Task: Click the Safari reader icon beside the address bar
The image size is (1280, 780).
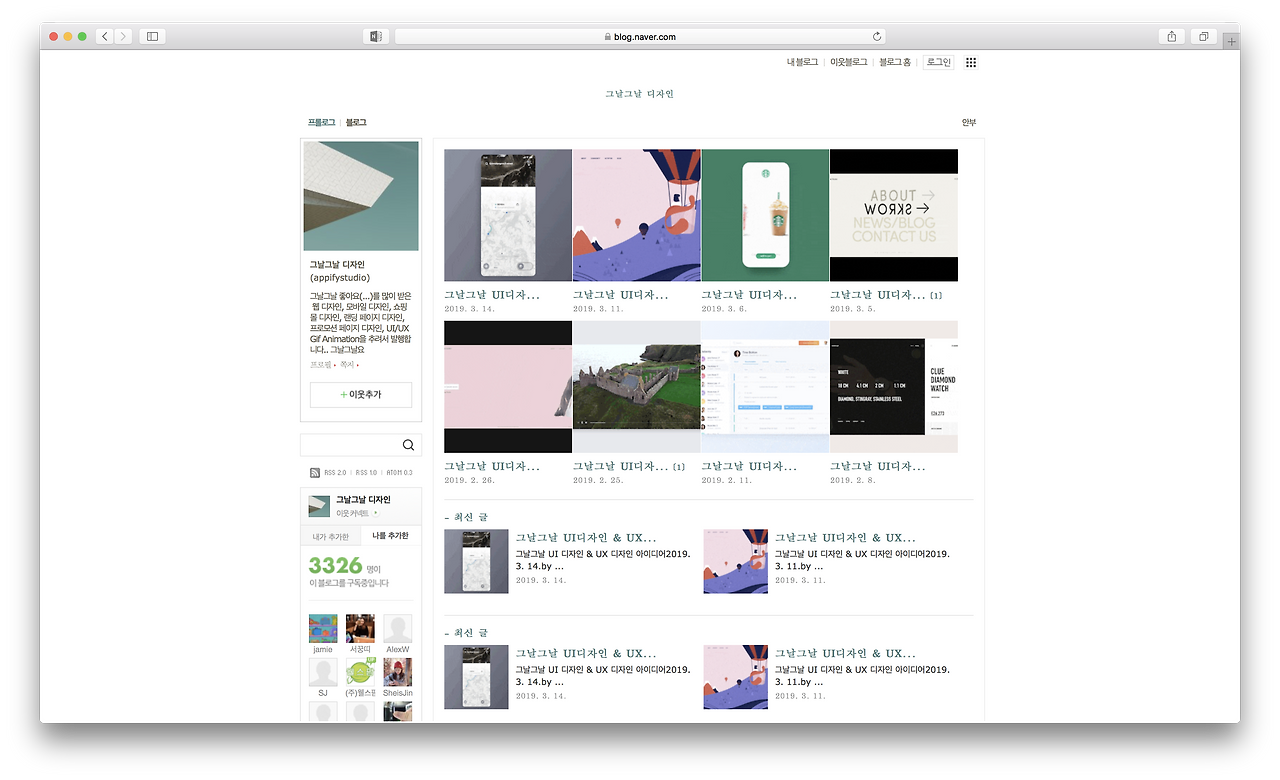Action: pos(376,36)
